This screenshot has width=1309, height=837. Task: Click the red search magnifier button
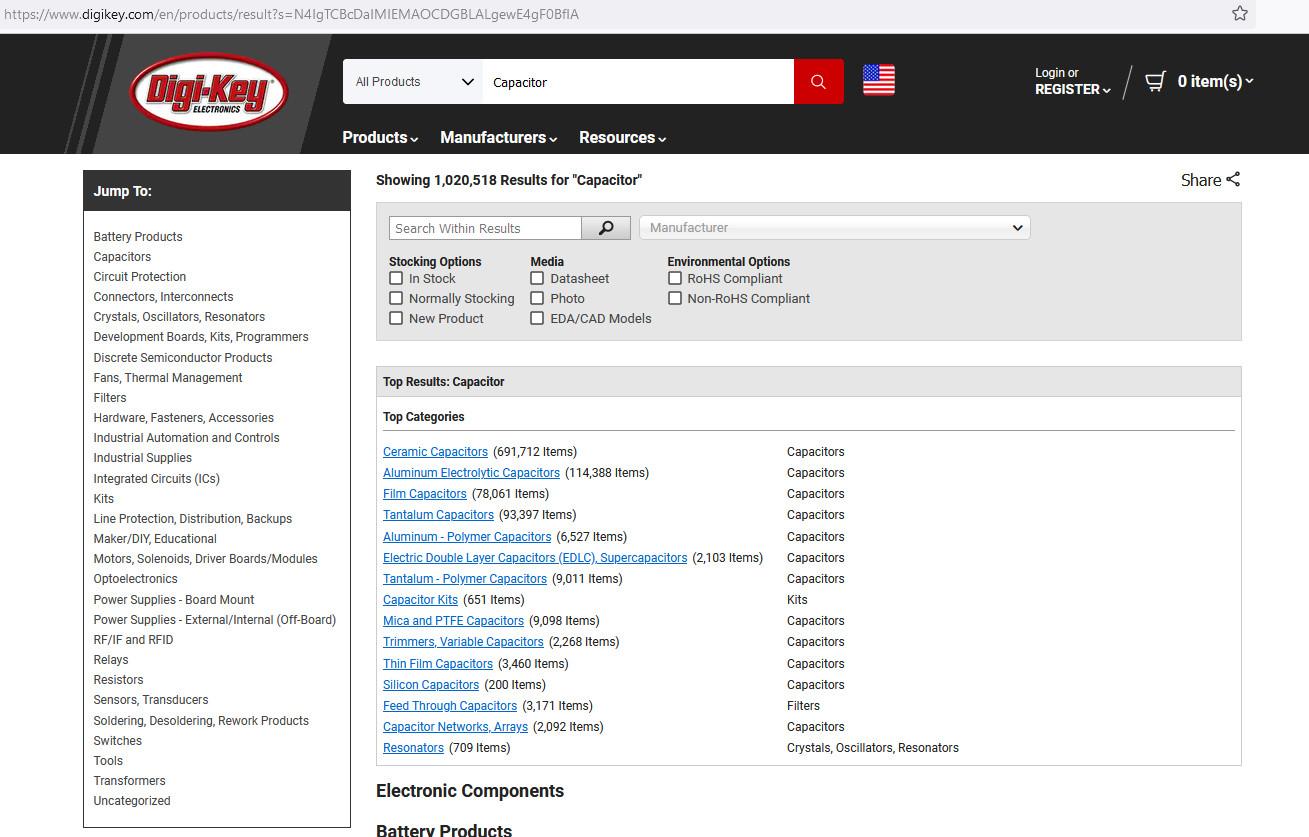[818, 82]
